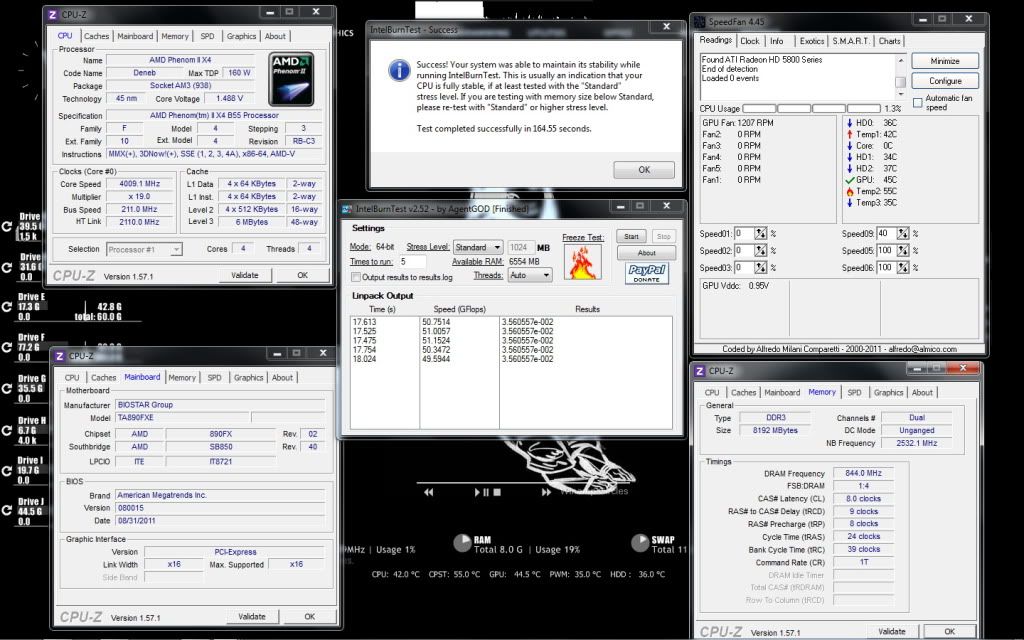The width and height of the screenshot is (1024, 640).
Task: Click the Freeze Test flame icon in IntelBurnTest
Action: click(x=583, y=263)
